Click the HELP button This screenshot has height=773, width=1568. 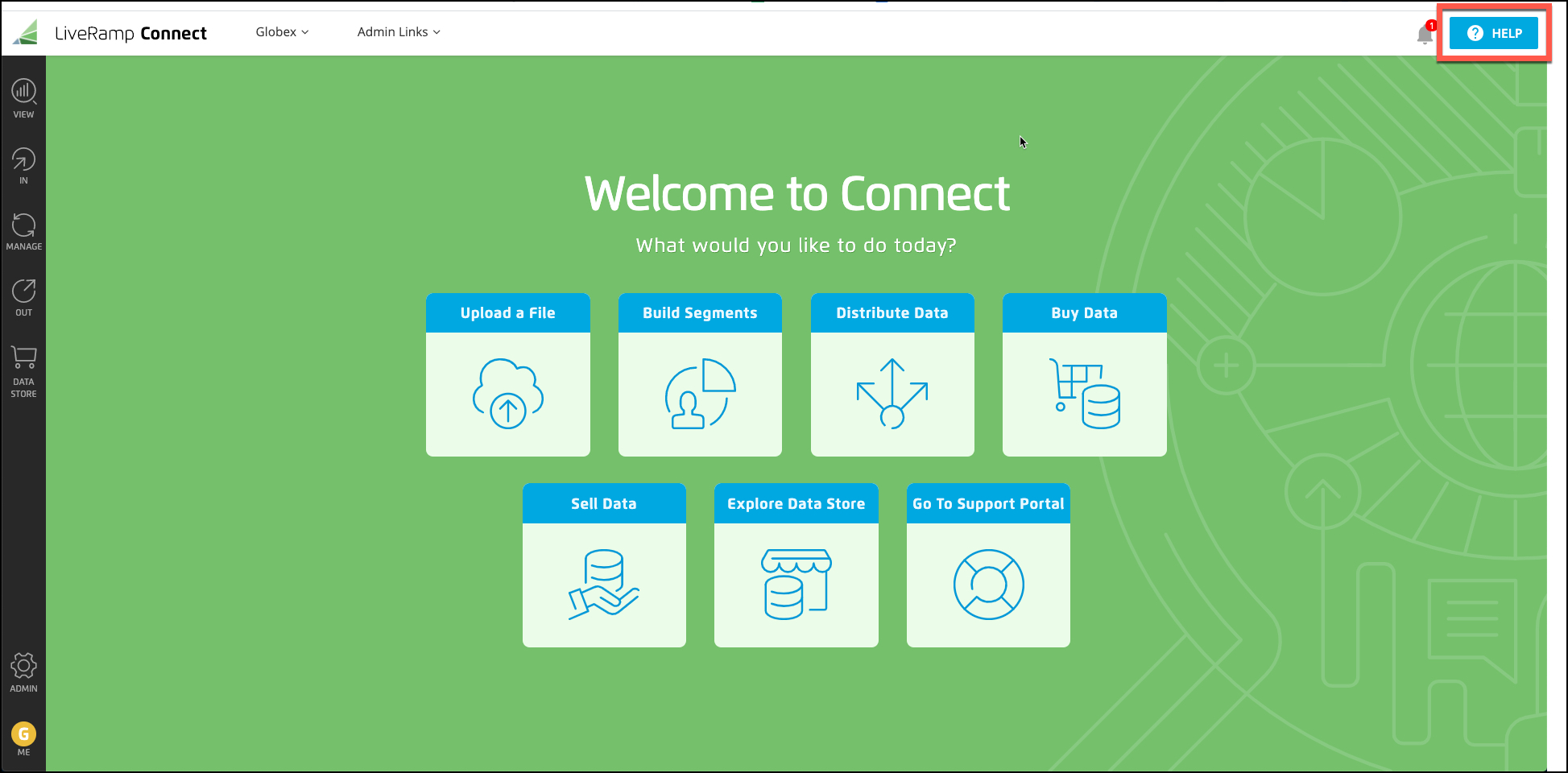pos(1494,33)
